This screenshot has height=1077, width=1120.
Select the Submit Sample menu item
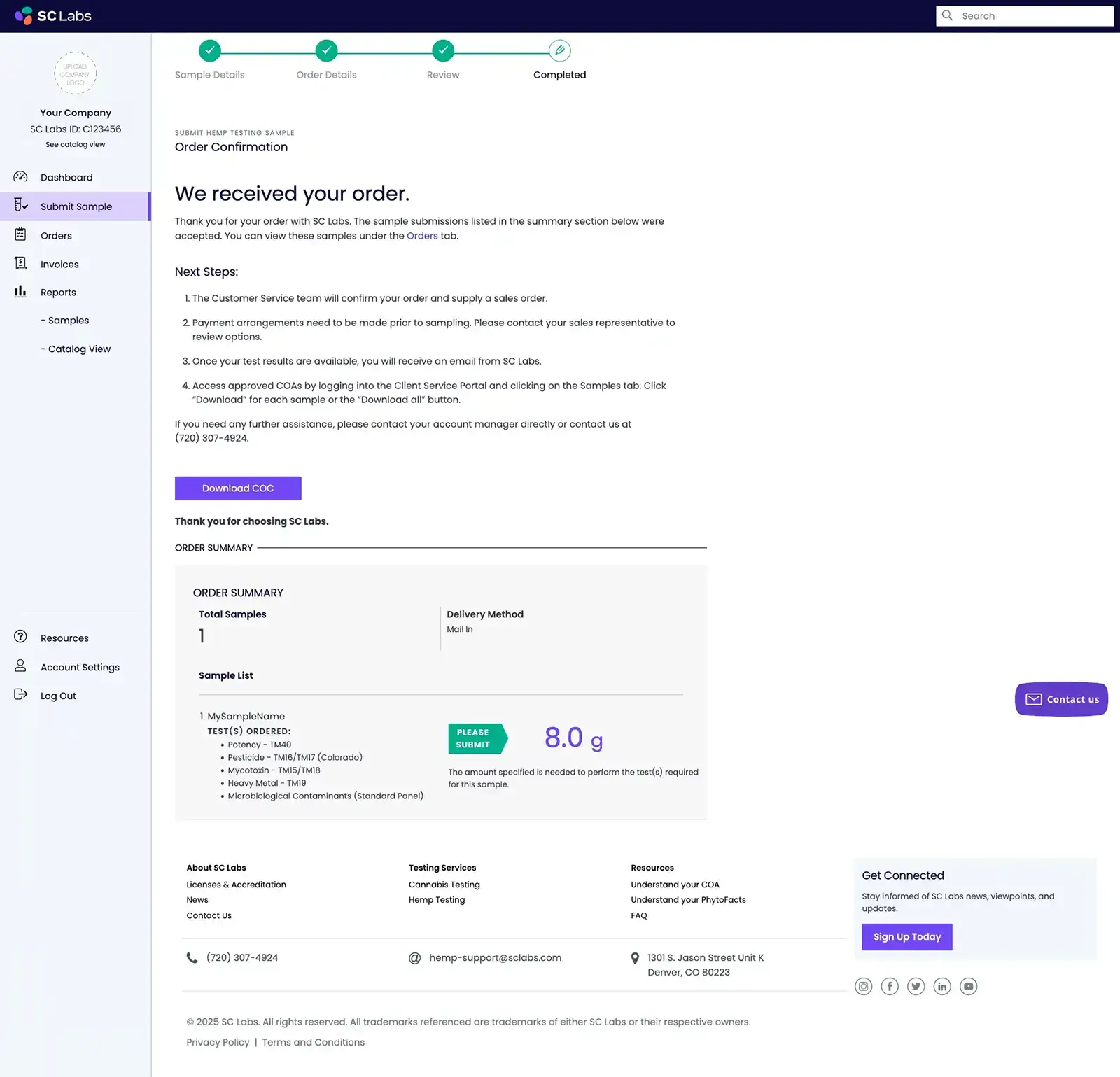point(77,206)
